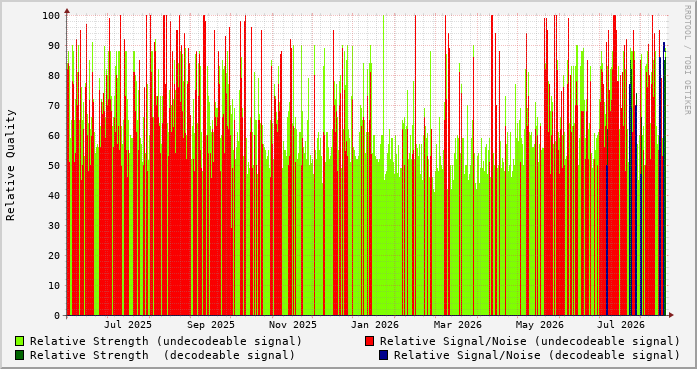Click the x-axis arrow tip at right end
697x369 pixels.
[671, 315]
